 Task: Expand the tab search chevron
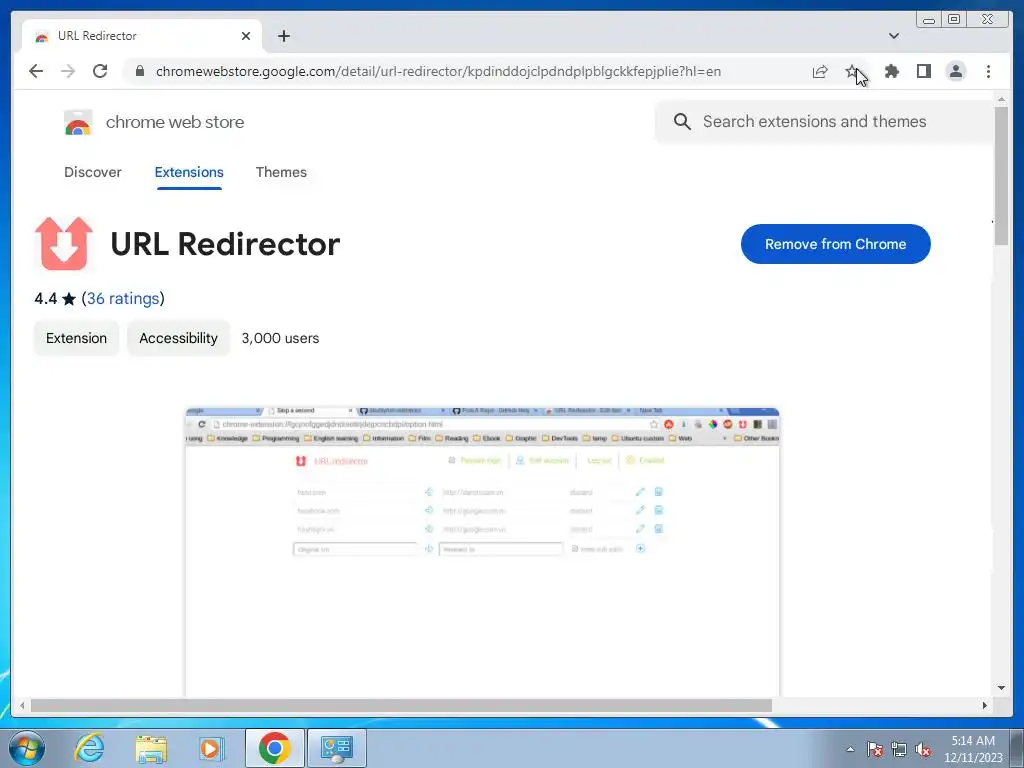(x=894, y=36)
